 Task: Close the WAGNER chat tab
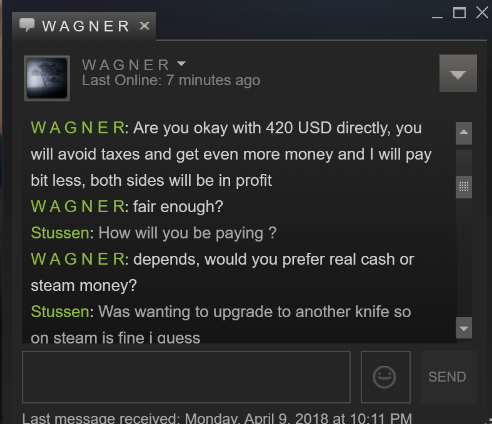point(144,26)
